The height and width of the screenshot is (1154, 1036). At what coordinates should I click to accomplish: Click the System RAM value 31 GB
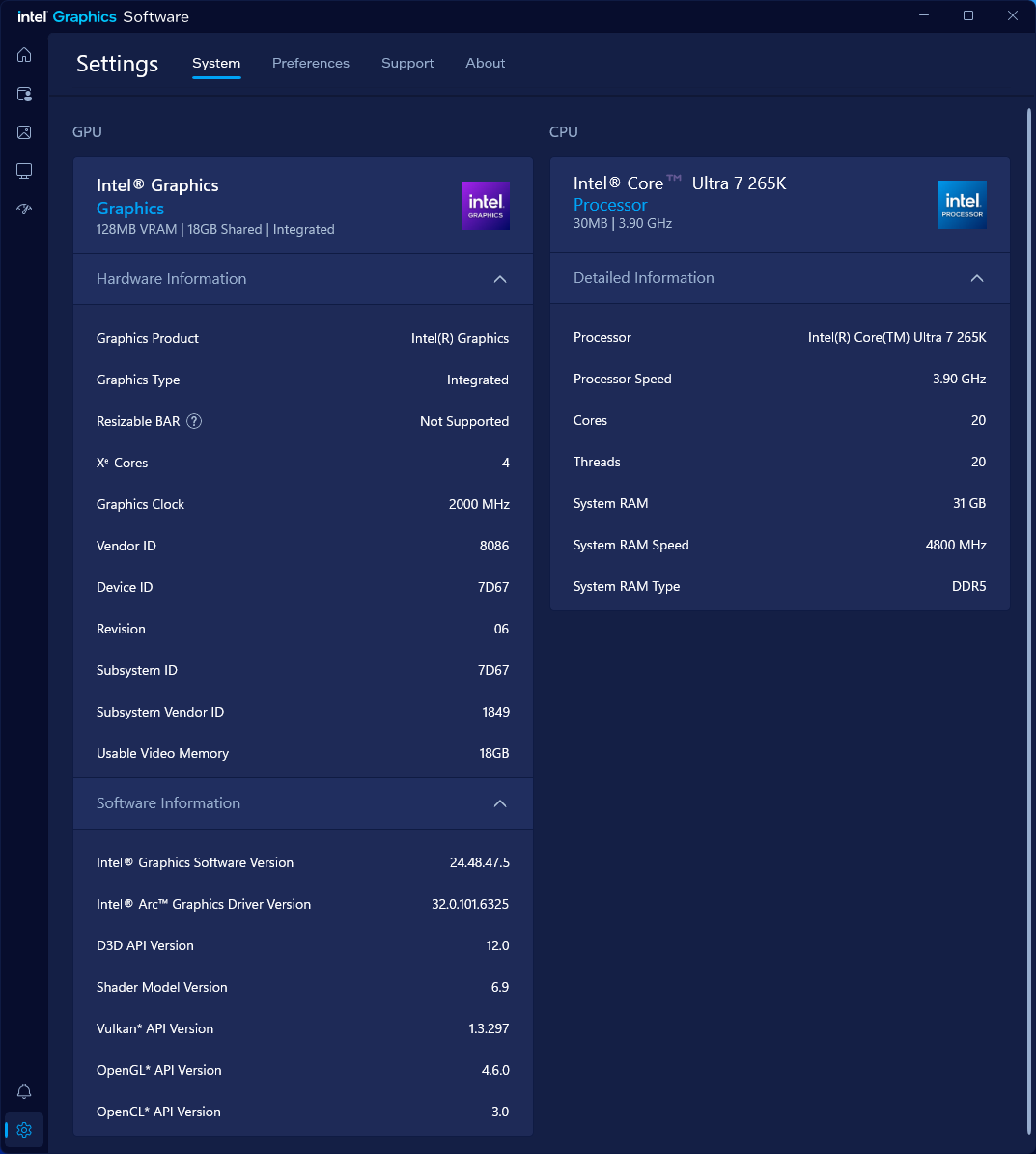click(x=969, y=503)
